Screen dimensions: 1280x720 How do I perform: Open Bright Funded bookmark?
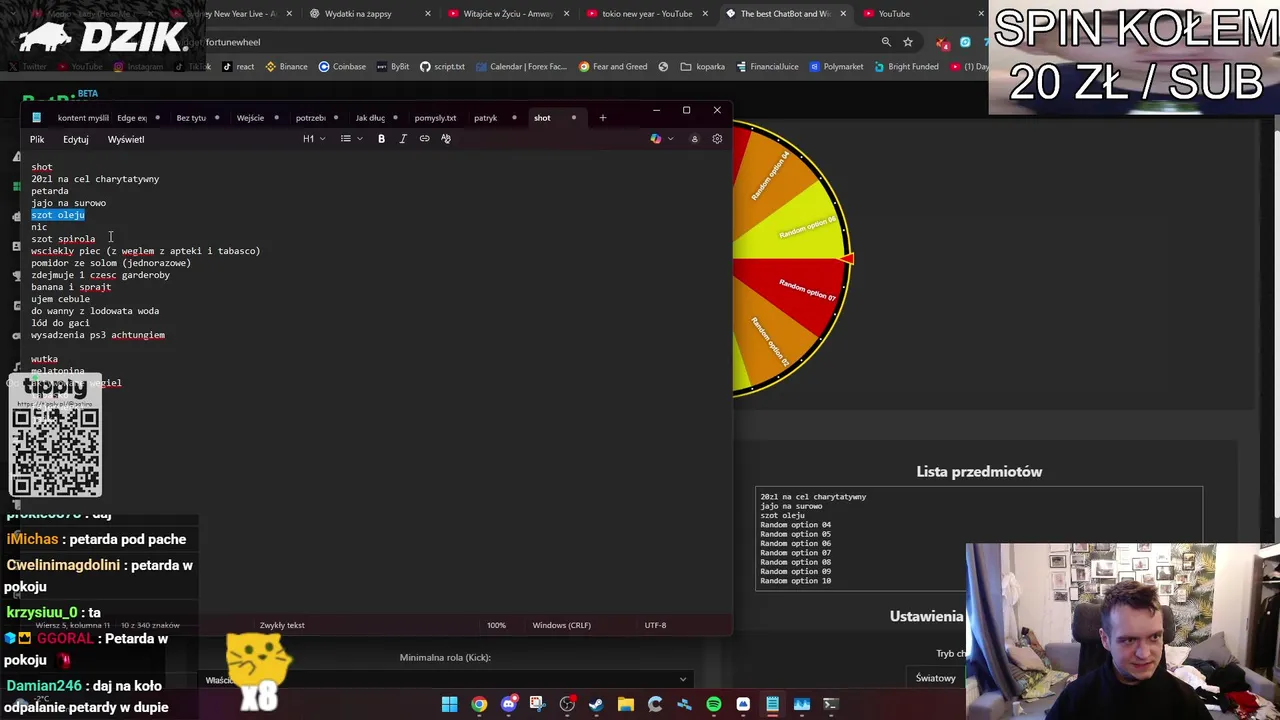point(906,67)
